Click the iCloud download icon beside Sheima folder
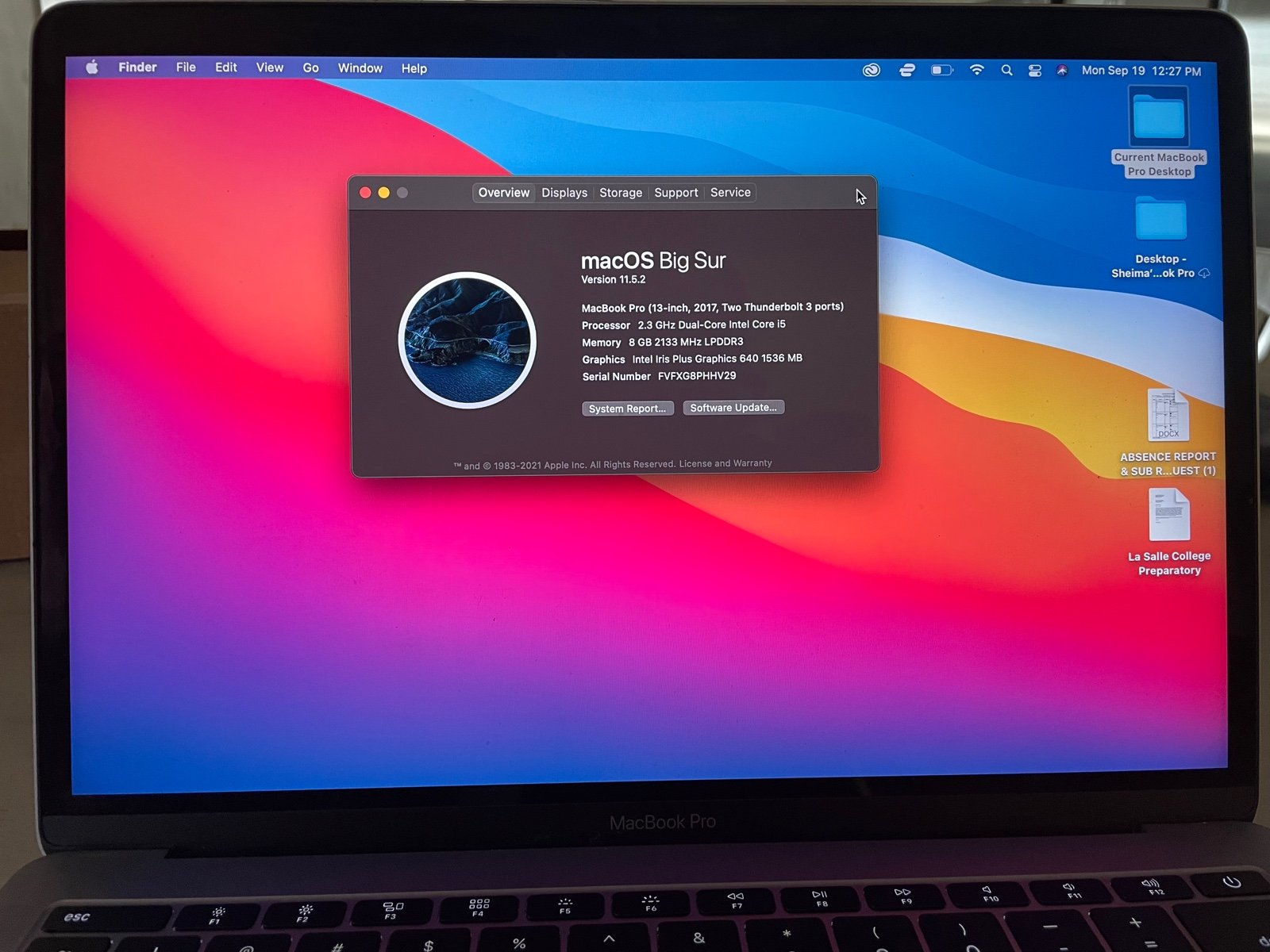Viewport: 1270px width, 952px height. pyautogui.click(x=1204, y=273)
